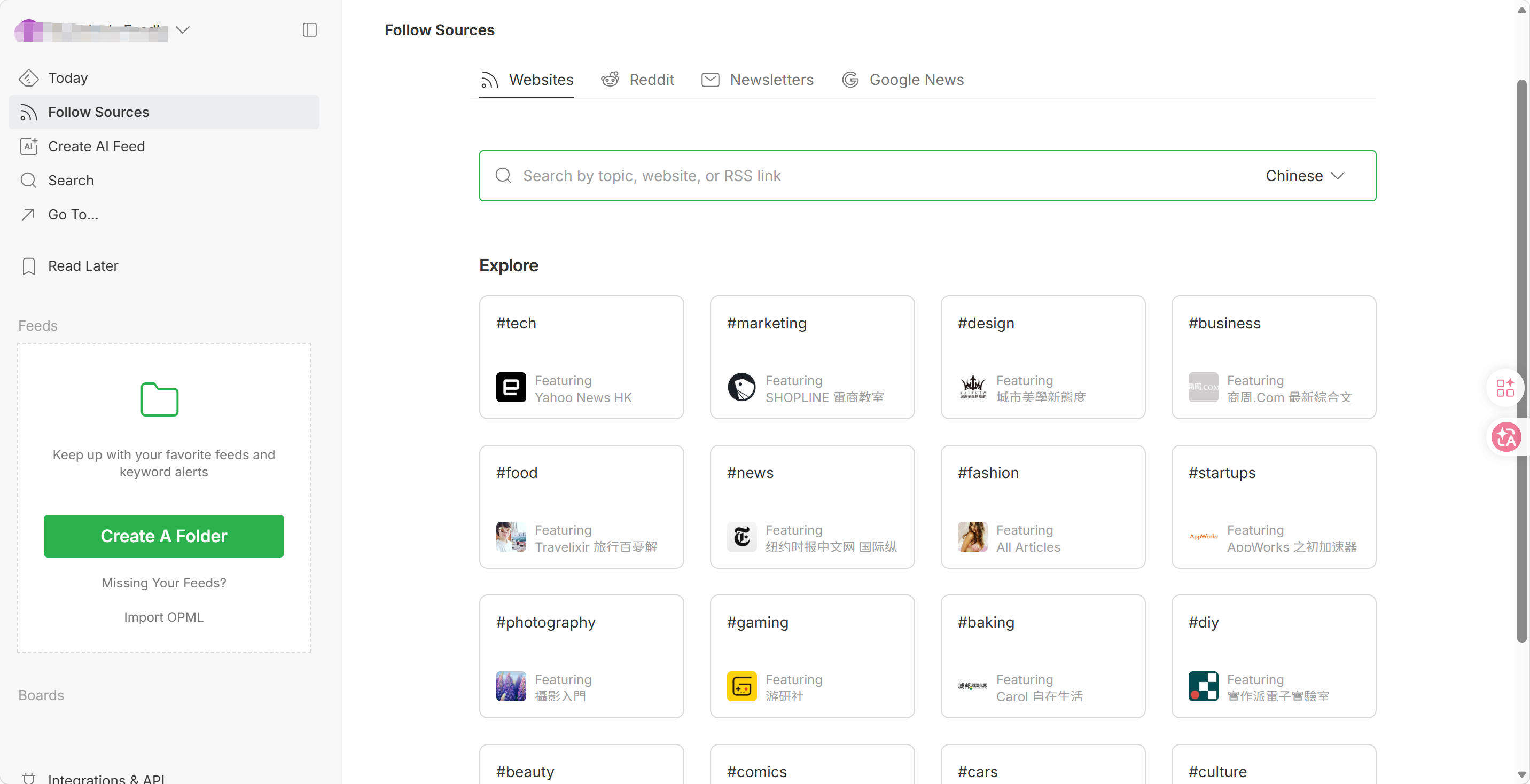Viewport: 1530px width, 784px height.
Task: Click the magnifier icon in search box
Action: tap(503, 175)
